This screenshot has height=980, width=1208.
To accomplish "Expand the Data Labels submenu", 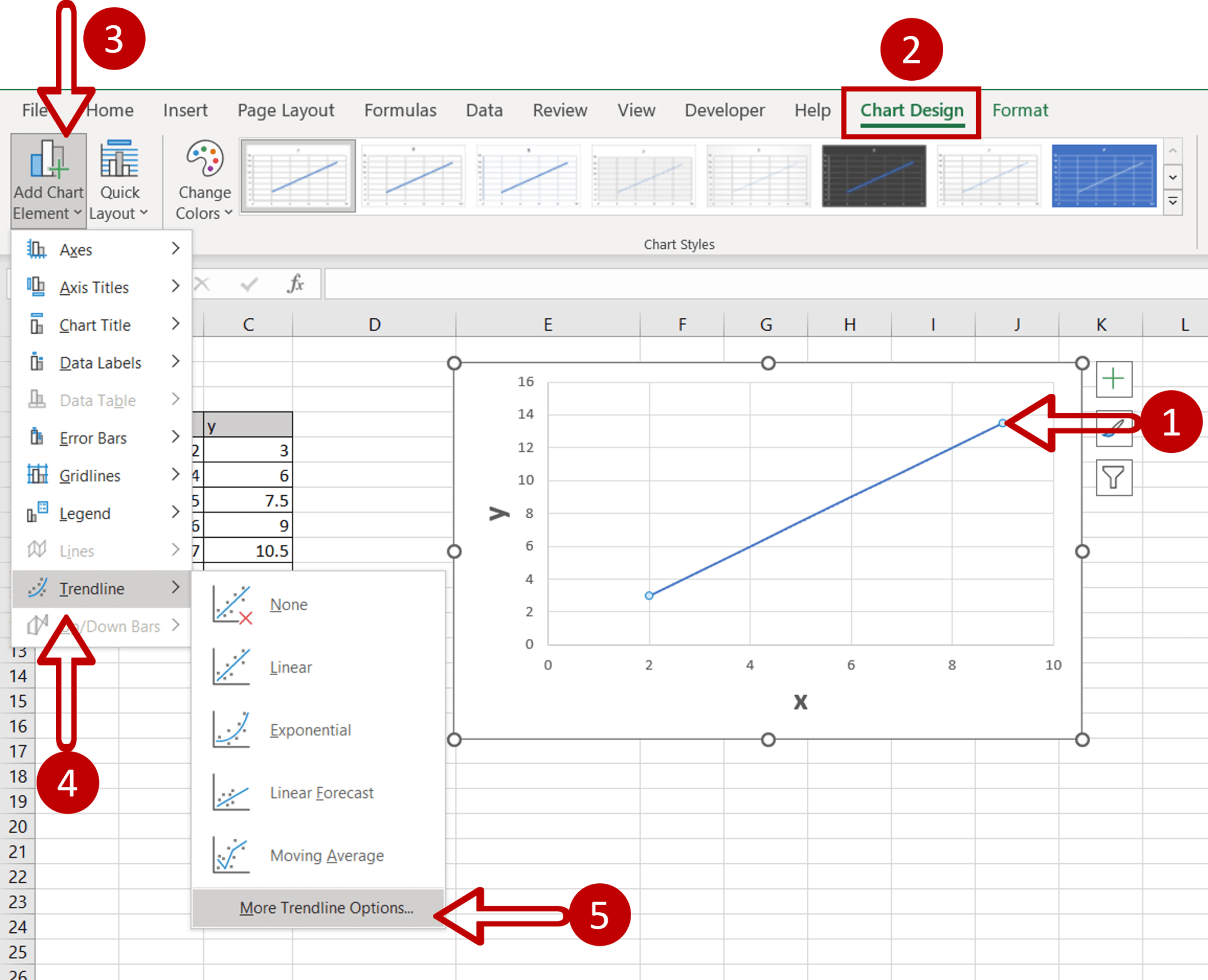I will point(100,363).
